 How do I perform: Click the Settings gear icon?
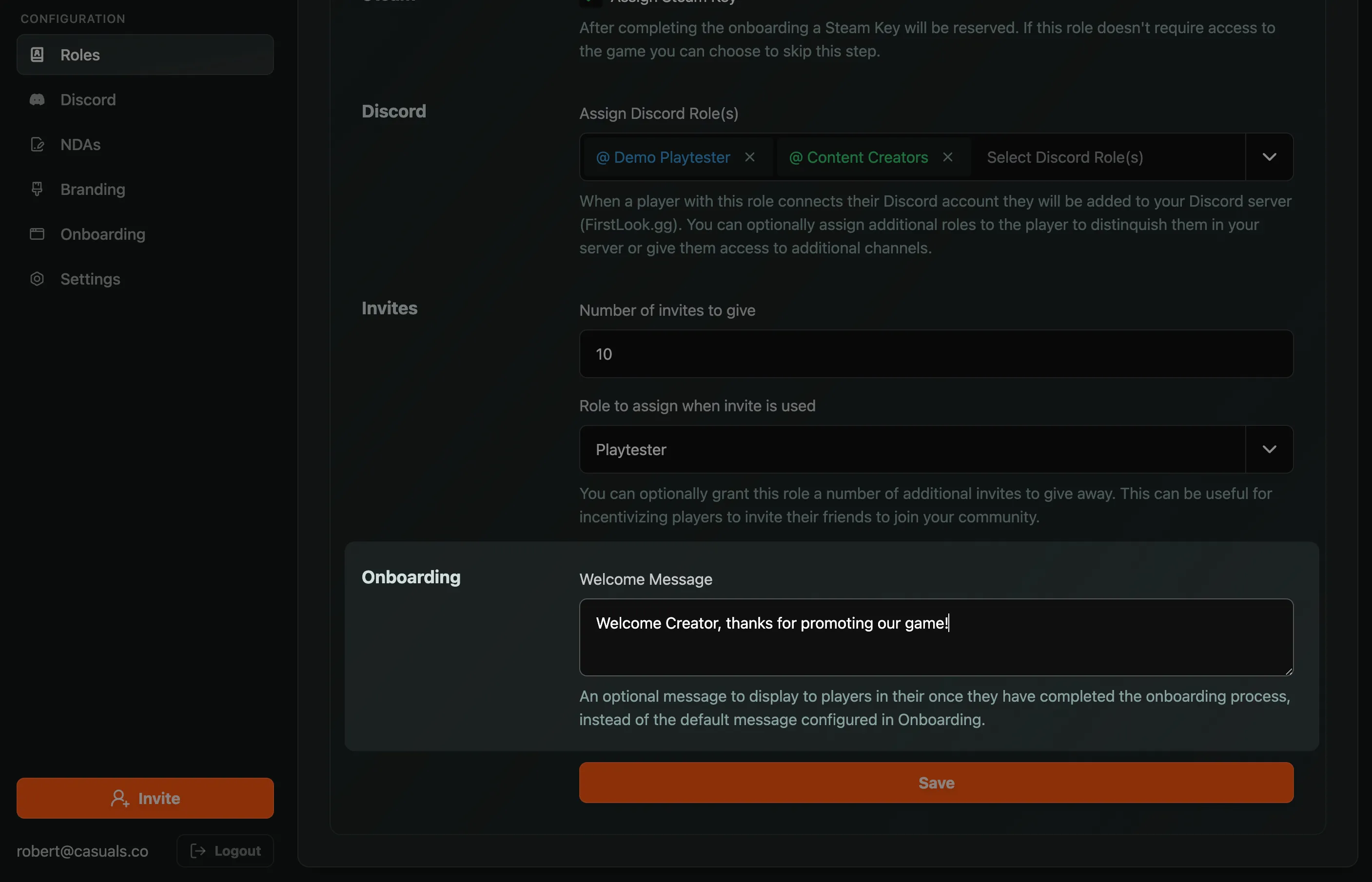click(x=37, y=279)
